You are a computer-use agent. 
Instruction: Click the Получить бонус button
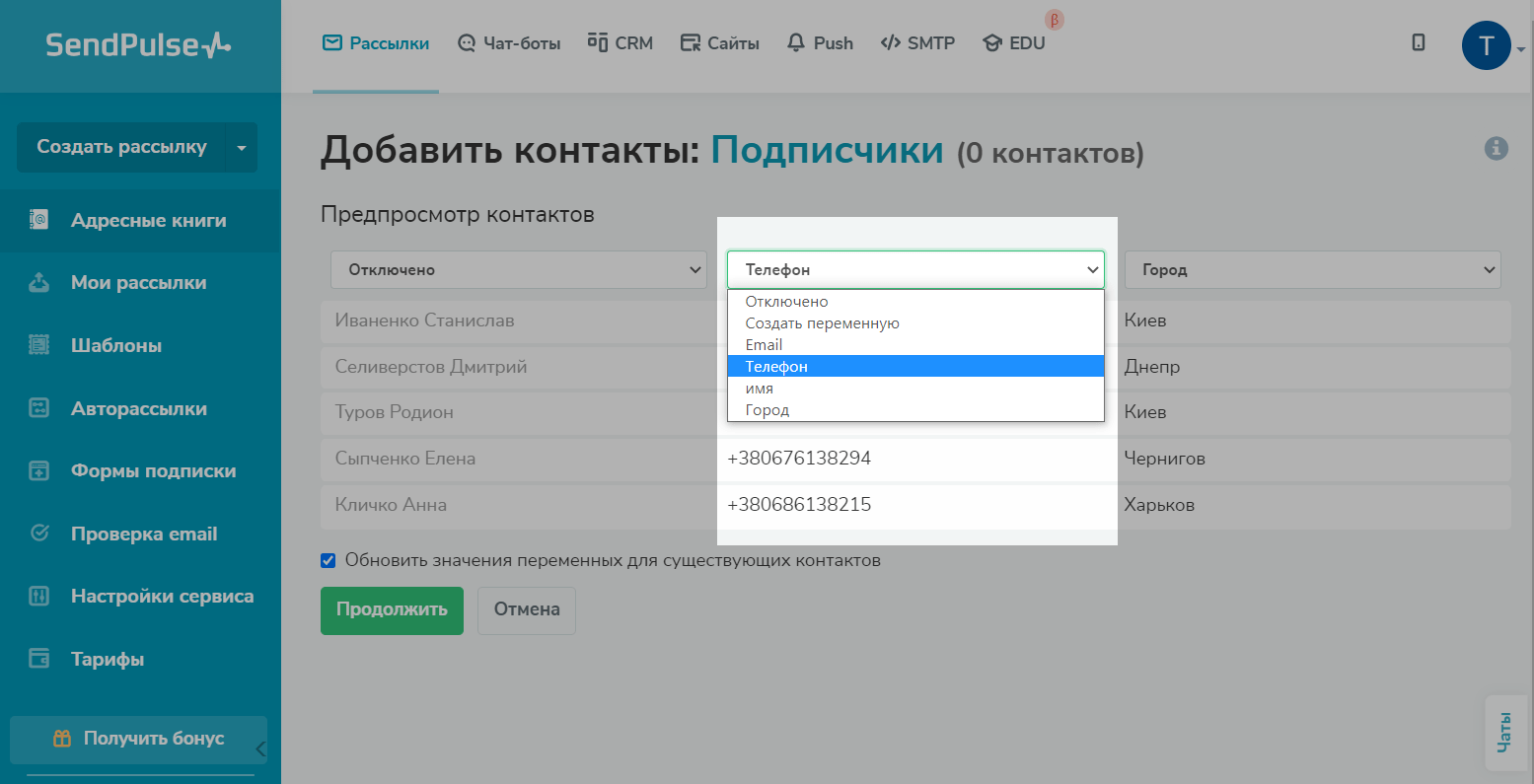(x=139, y=738)
